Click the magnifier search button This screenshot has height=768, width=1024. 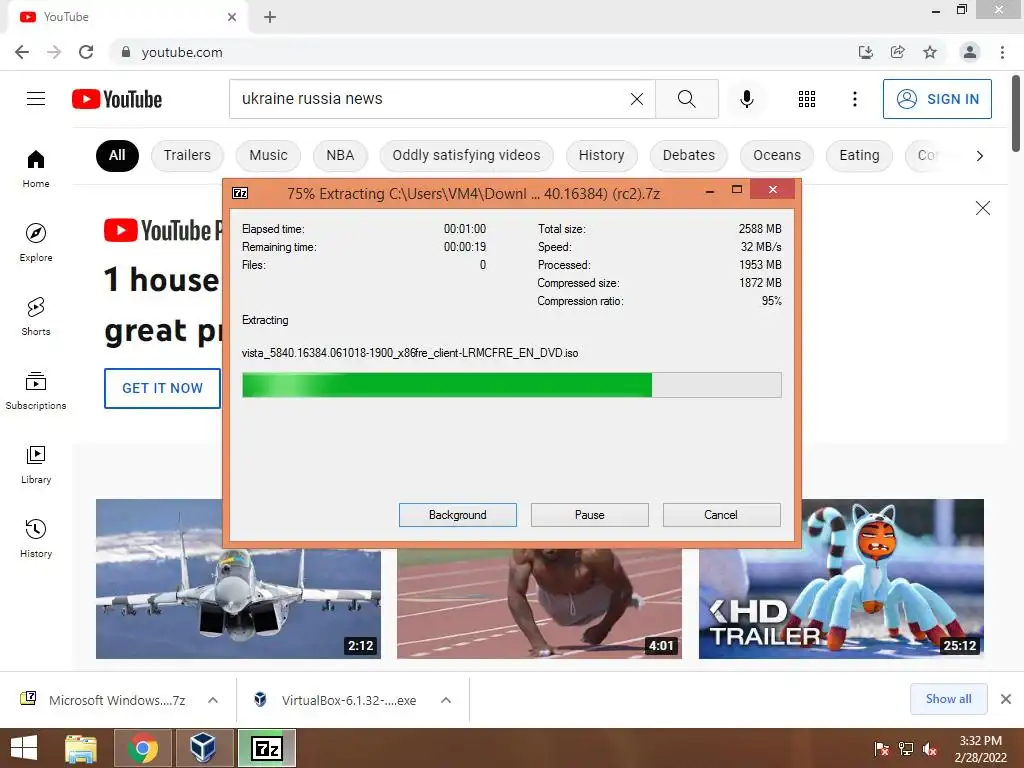click(x=686, y=99)
